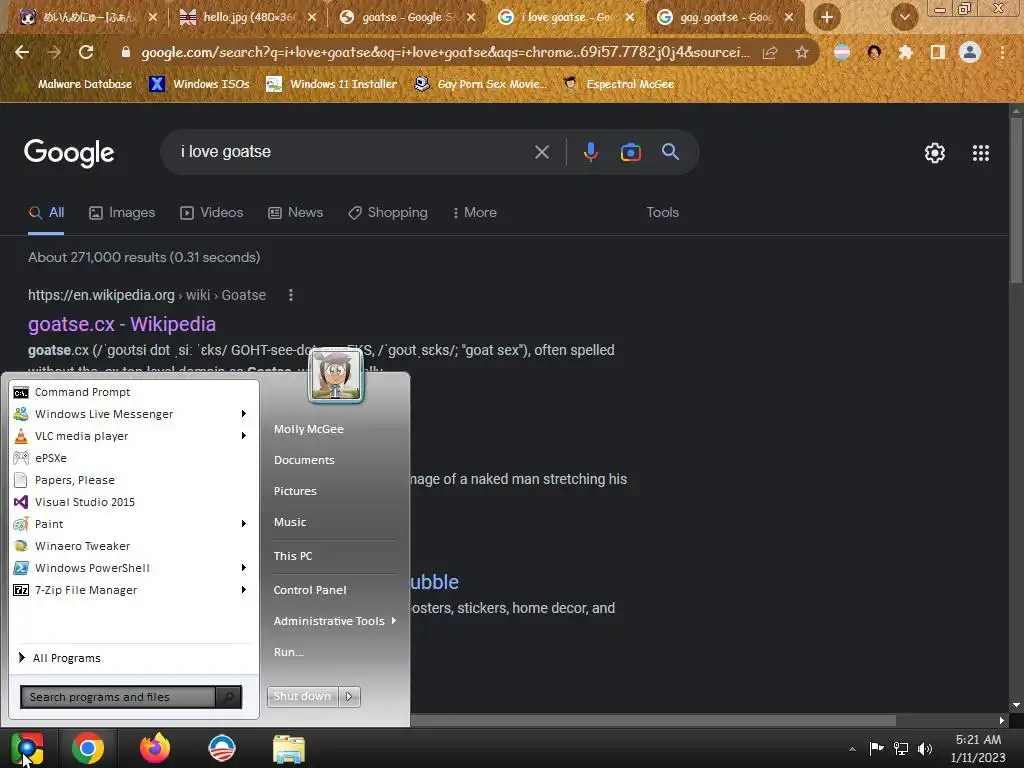Viewport: 1024px width, 768px height.
Task: Open the three-dot menu beside Wikipedia result
Action: coord(291,295)
